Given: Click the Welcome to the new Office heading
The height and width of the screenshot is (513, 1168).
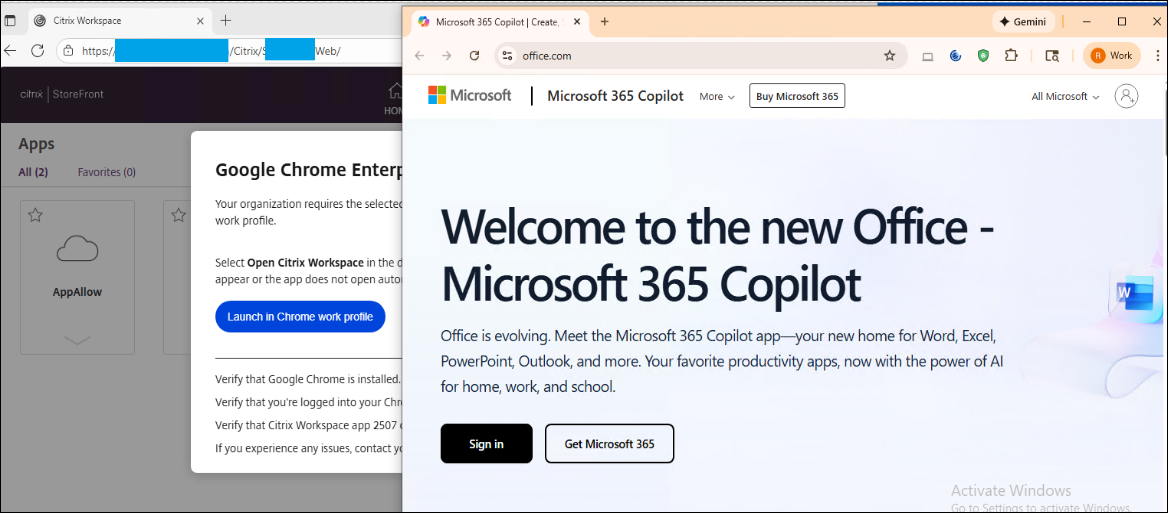Looking at the screenshot, I should (718, 256).
